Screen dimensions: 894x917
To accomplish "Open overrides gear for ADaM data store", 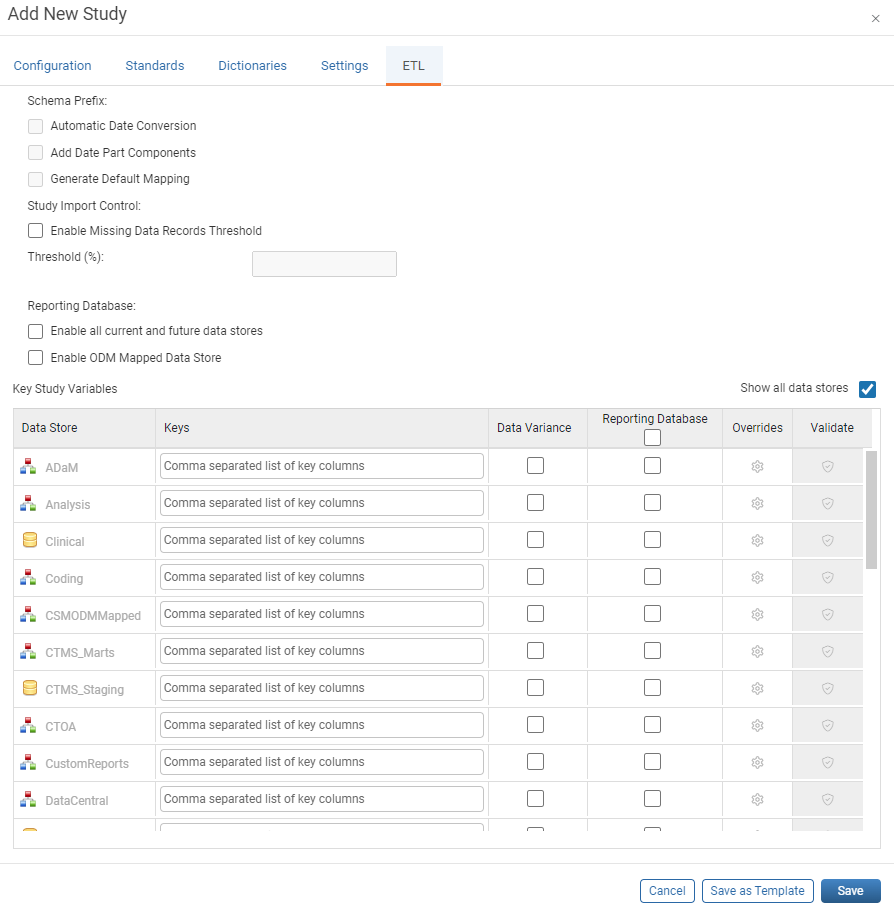I will click(757, 467).
